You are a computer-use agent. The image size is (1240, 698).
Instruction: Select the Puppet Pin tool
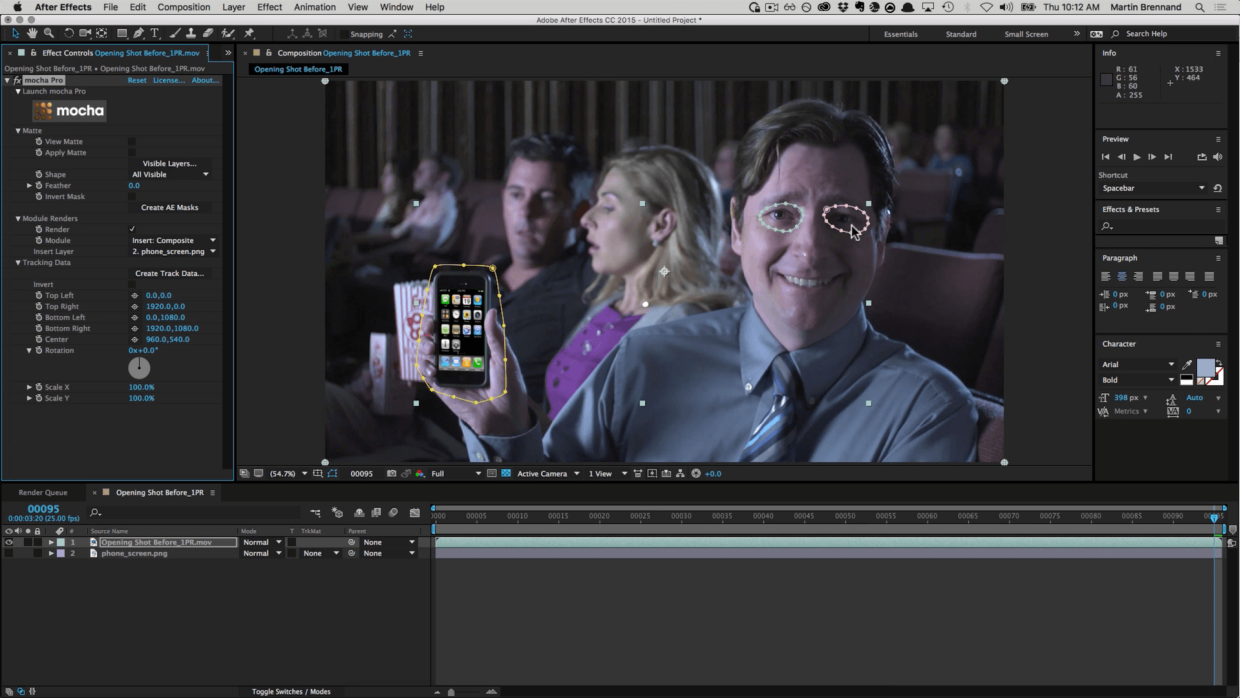tap(249, 33)
